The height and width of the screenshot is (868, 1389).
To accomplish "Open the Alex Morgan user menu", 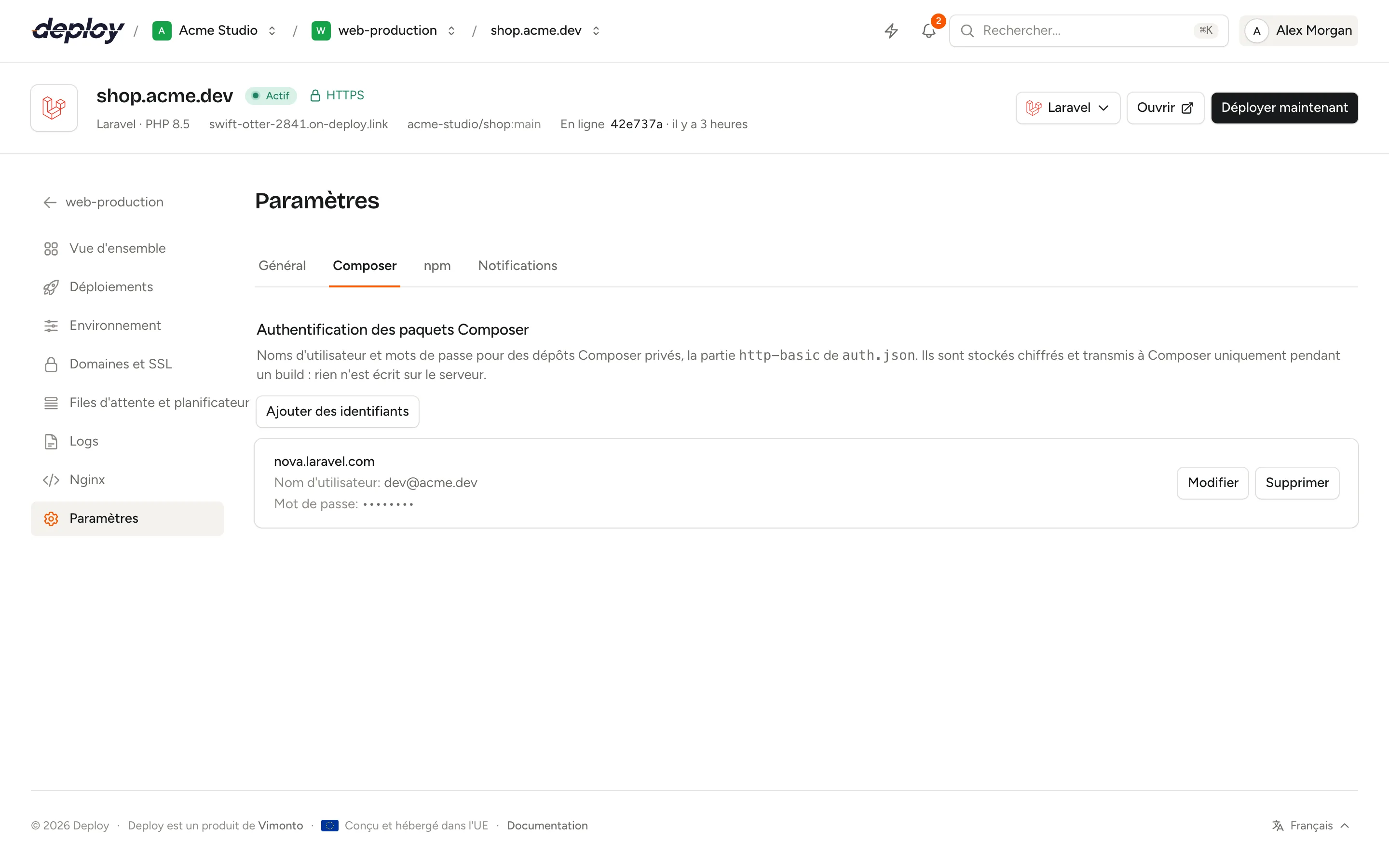I will click(1298, 30).
